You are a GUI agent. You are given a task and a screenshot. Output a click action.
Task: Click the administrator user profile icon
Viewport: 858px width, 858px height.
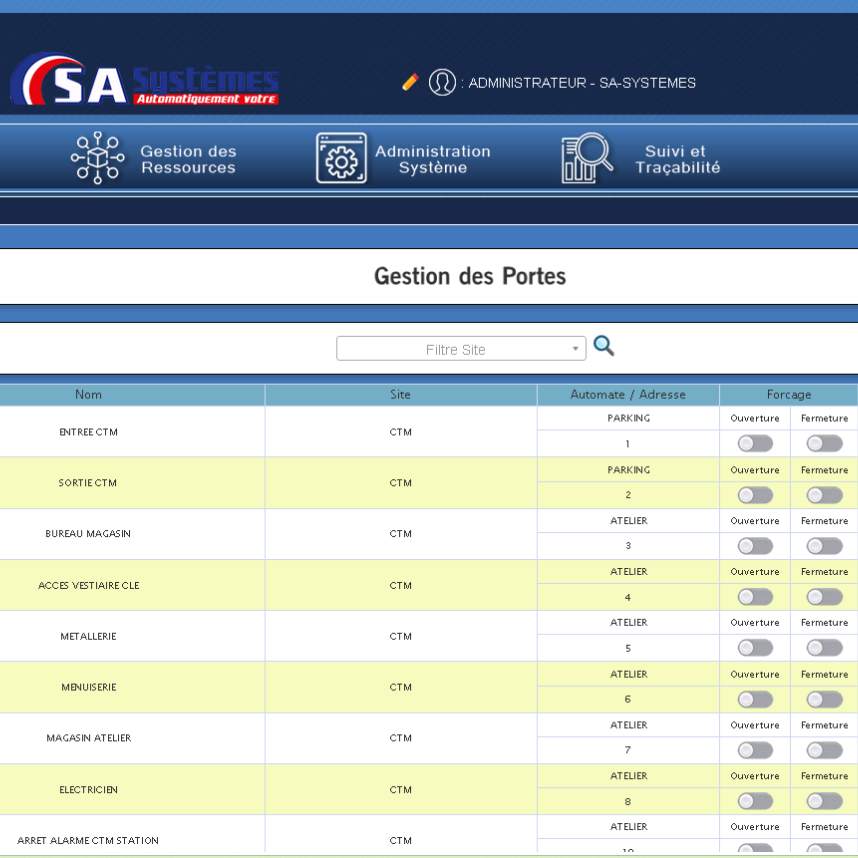(442, 82)
